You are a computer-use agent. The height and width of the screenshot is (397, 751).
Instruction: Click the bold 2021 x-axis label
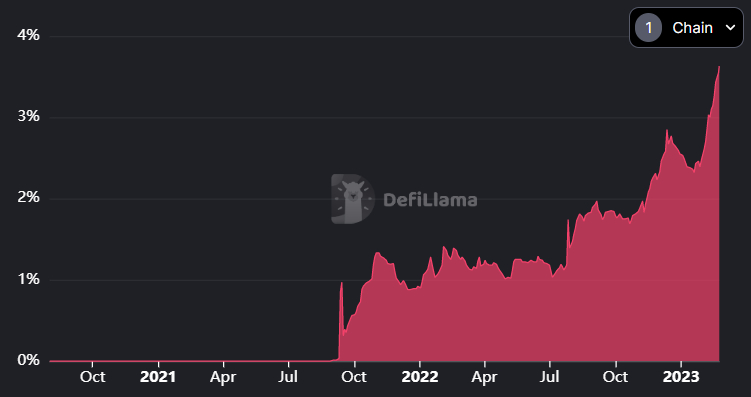tap(158, 377)
